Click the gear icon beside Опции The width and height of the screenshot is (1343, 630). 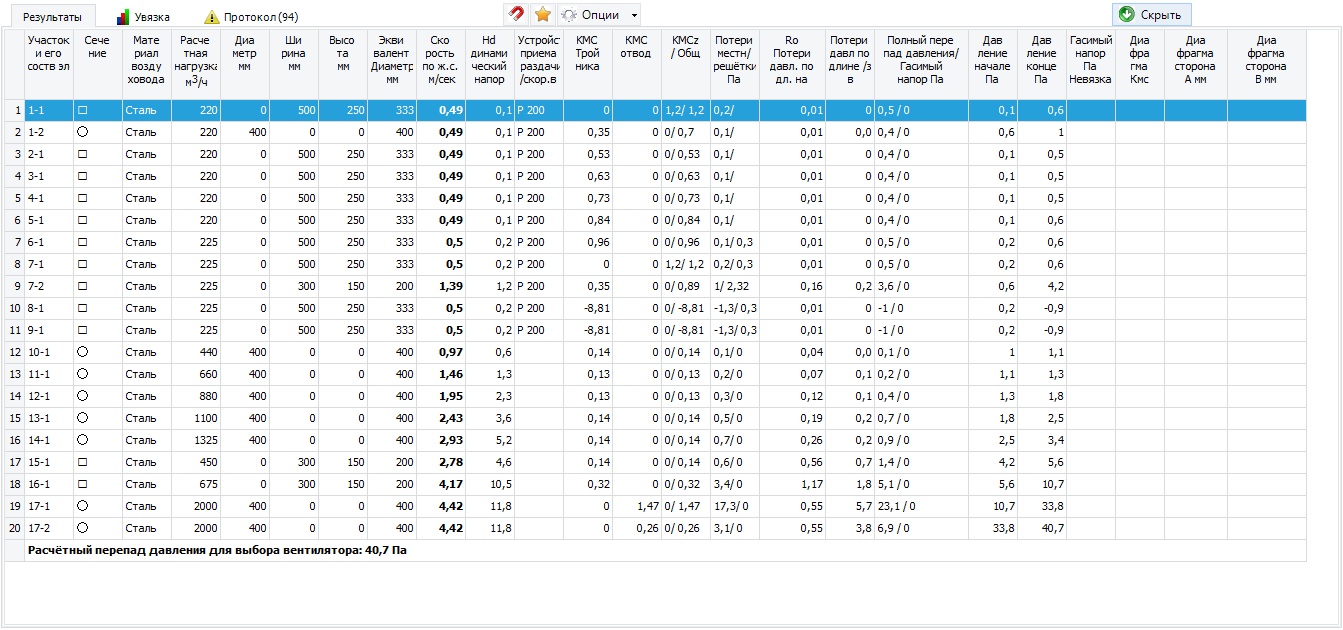(569, 15)
